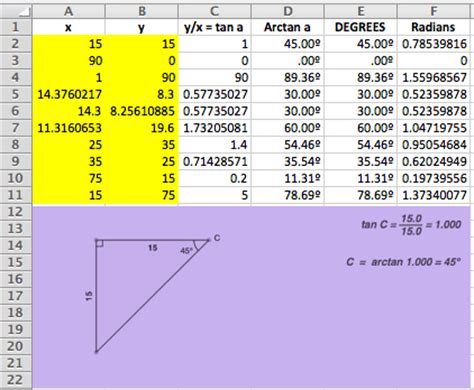This screenshot has width=474, height=390.
Task: Select cell with radians value 0.78539816
Action: pyautogui.click(x=434, y=44)
